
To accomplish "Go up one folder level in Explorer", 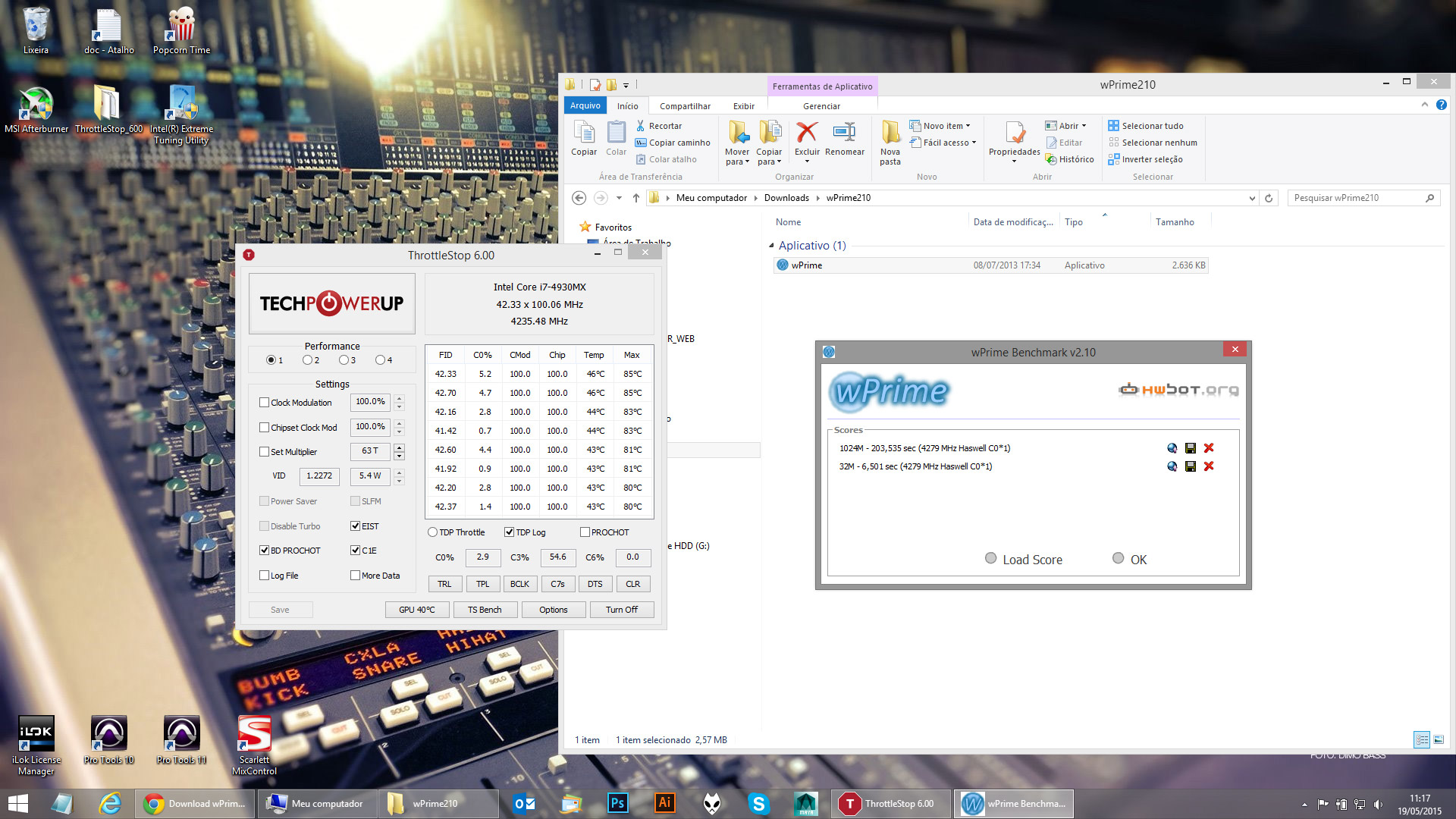I will click(635, 198).
